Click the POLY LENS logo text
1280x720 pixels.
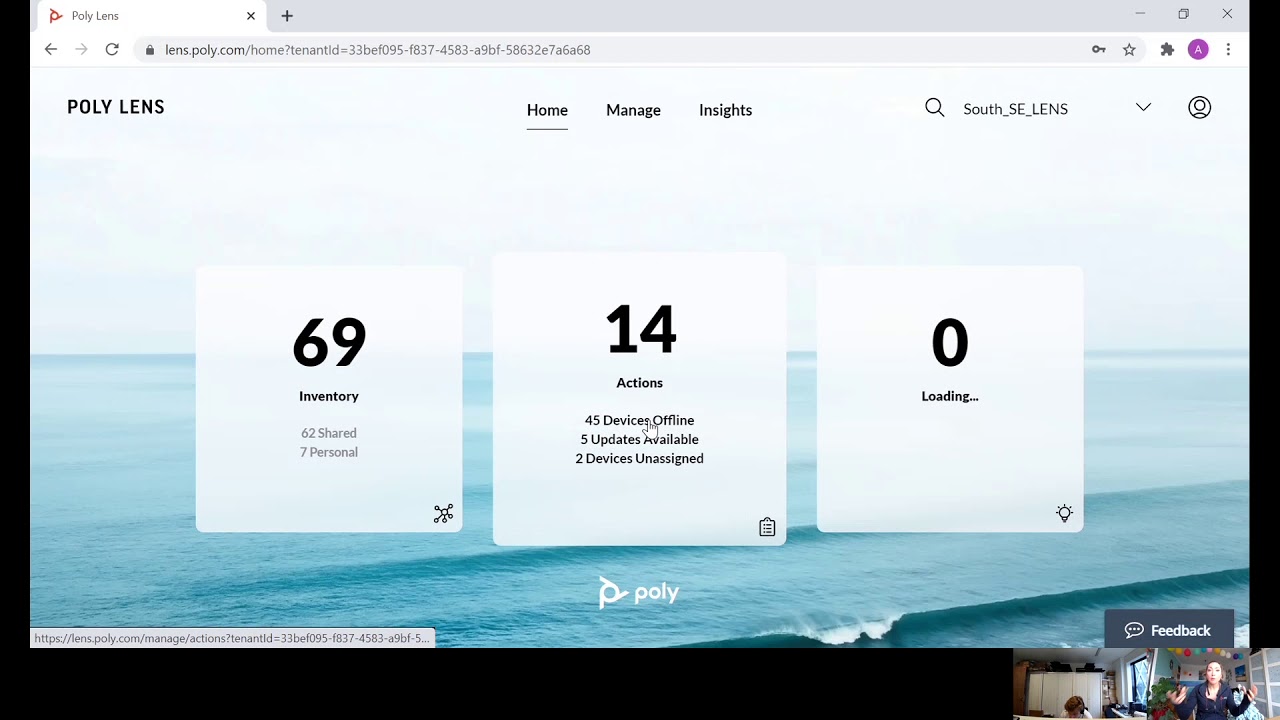tap(116, 107)
